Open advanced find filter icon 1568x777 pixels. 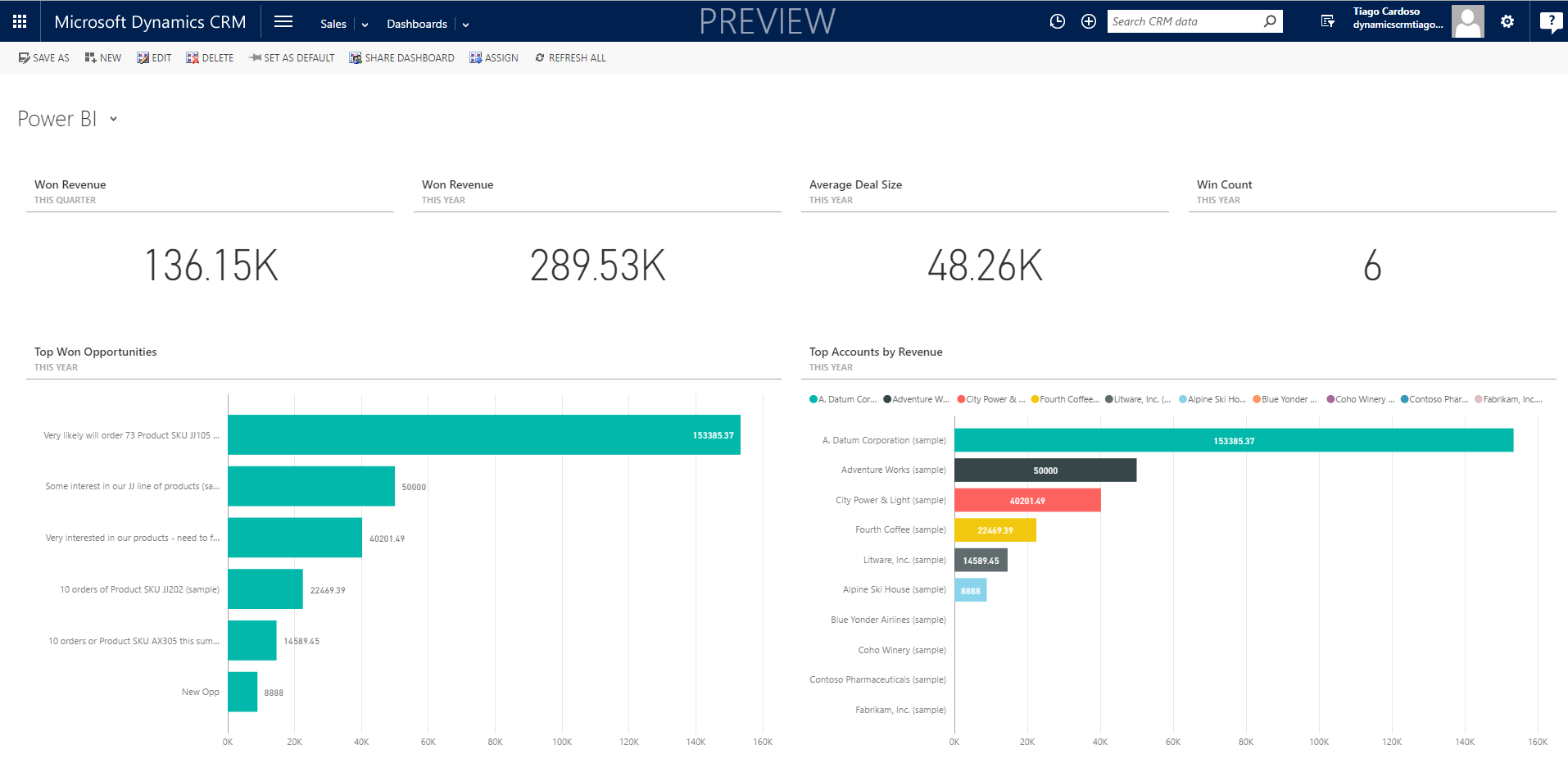pos(1327,21)
